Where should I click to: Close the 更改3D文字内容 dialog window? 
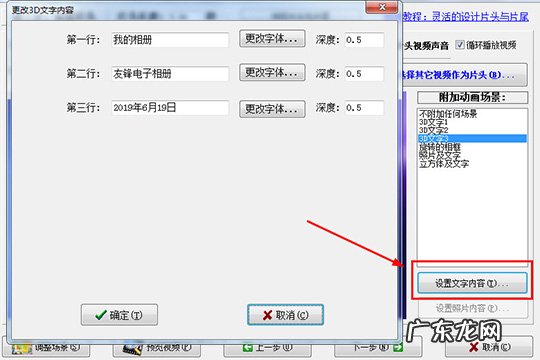(382, 7)
